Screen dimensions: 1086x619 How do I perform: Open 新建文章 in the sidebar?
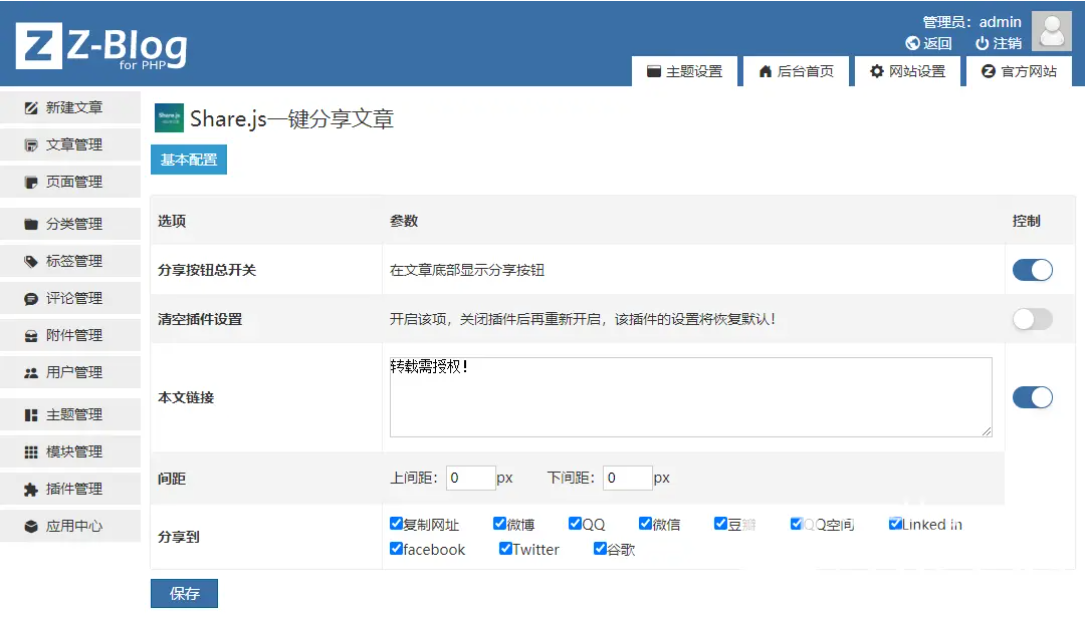click(70, 108)
